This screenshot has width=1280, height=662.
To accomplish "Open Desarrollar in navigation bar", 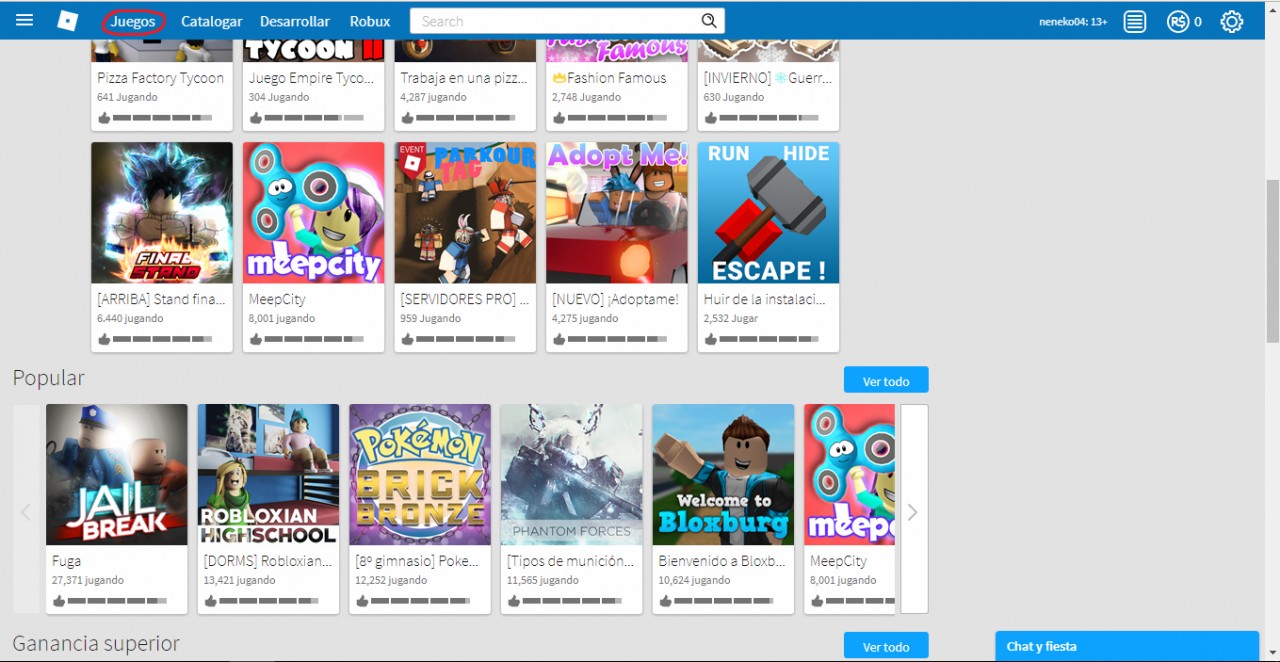I will coord(295,21).
